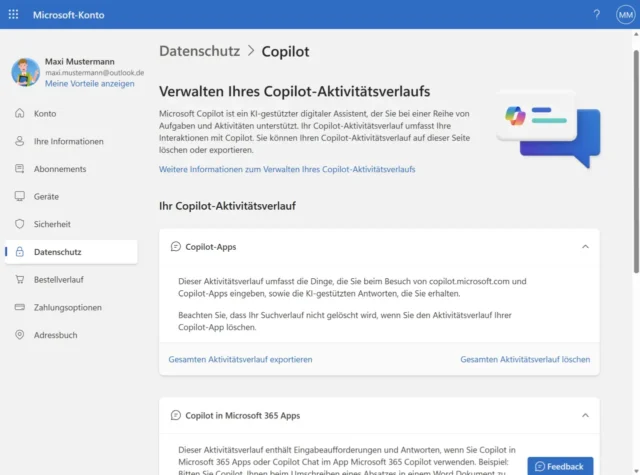Open the MM account avatar menu
The image size is (640, 475).
point(625,15)
